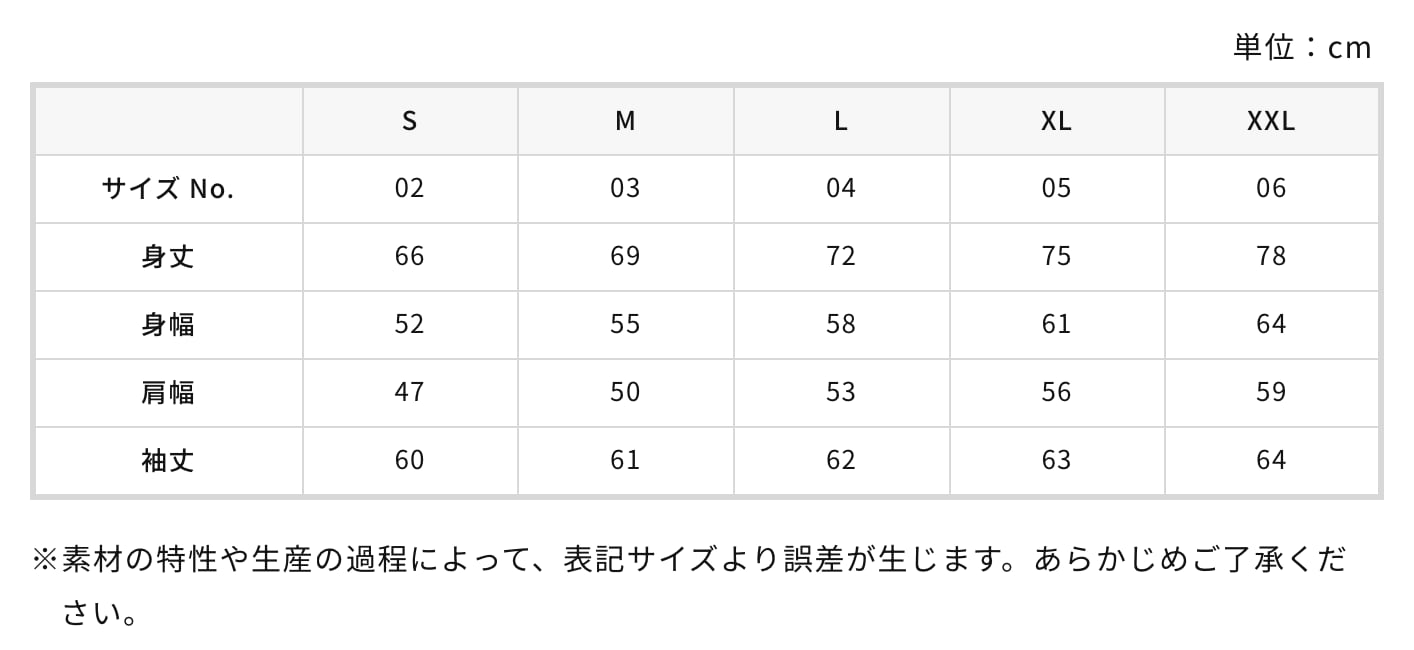Screen dimensions: 1414x650
Task: Select size number 06 cell
Action: (x=1271, y=188)
